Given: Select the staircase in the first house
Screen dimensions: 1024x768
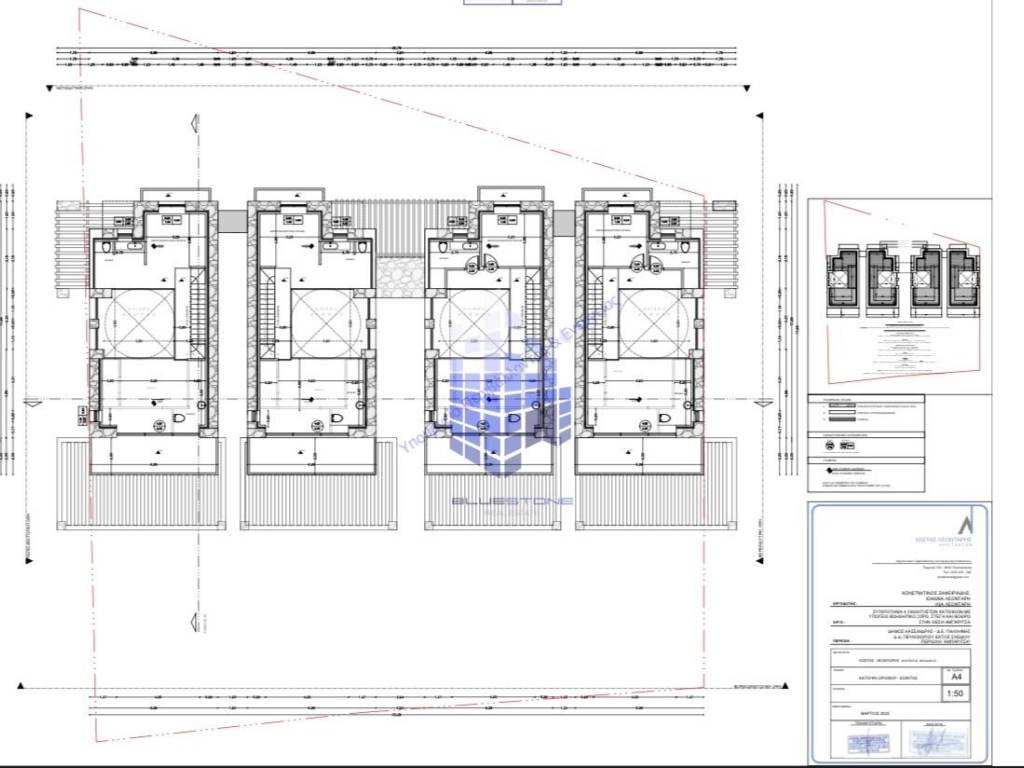Looking at the screenshot, I should click(x=184, y=313).
